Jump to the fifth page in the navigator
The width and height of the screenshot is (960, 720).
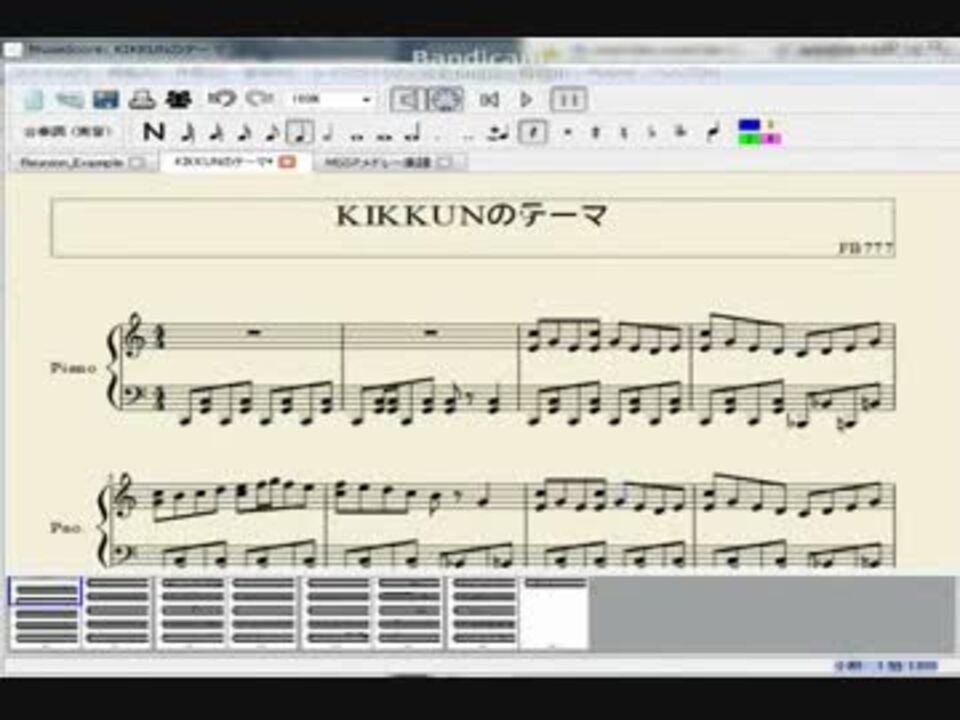[337, 612]
